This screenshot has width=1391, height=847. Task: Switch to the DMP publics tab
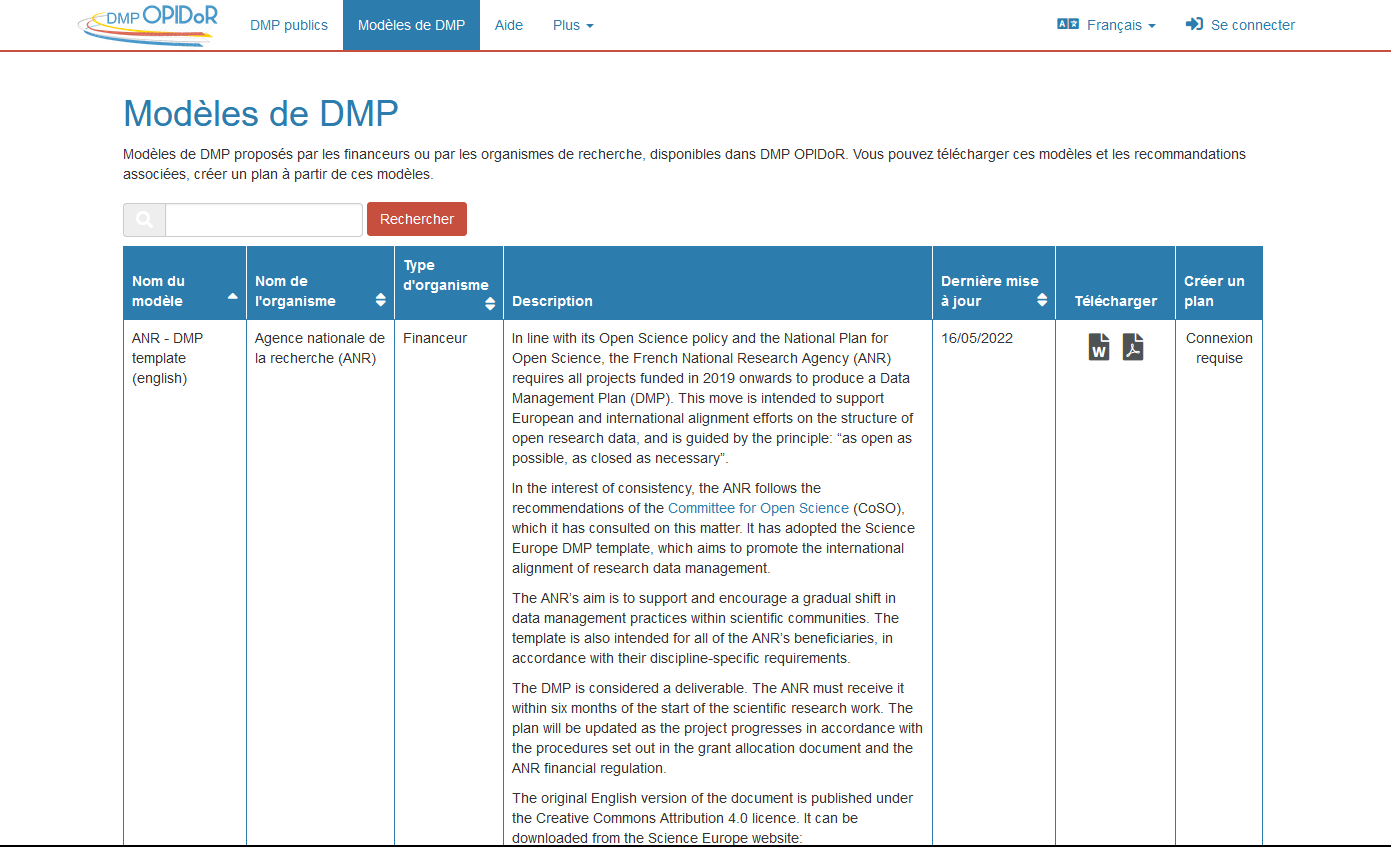pos(289,25)
